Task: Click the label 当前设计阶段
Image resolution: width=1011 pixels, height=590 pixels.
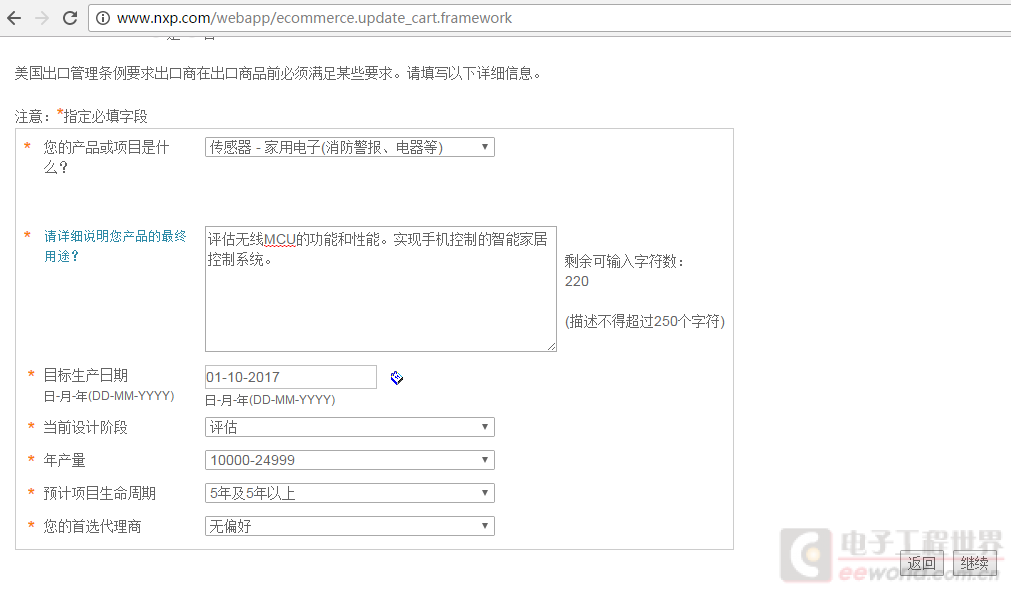Action: pyautogui.click(x=85, y=428)
